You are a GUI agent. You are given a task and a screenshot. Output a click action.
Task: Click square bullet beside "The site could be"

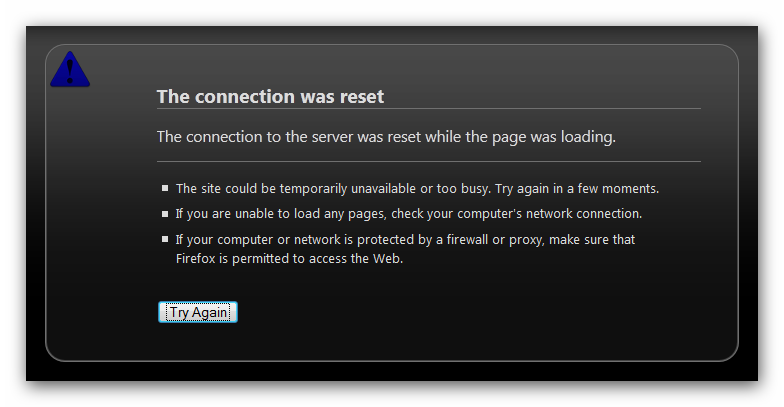[x=165, y=188]
